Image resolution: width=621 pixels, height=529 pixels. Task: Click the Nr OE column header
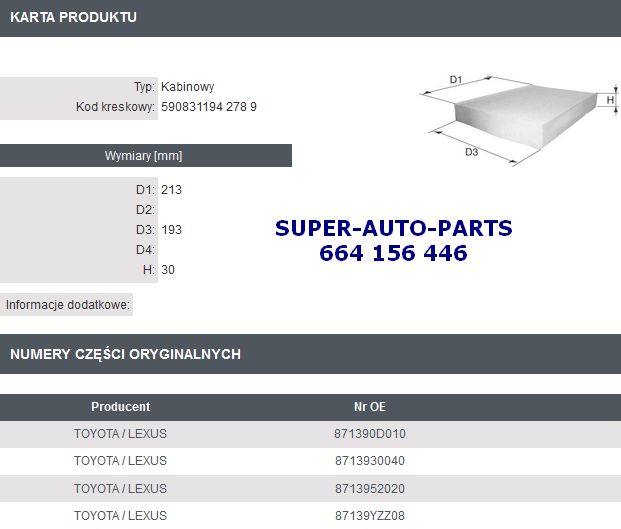tap(370, 407)
